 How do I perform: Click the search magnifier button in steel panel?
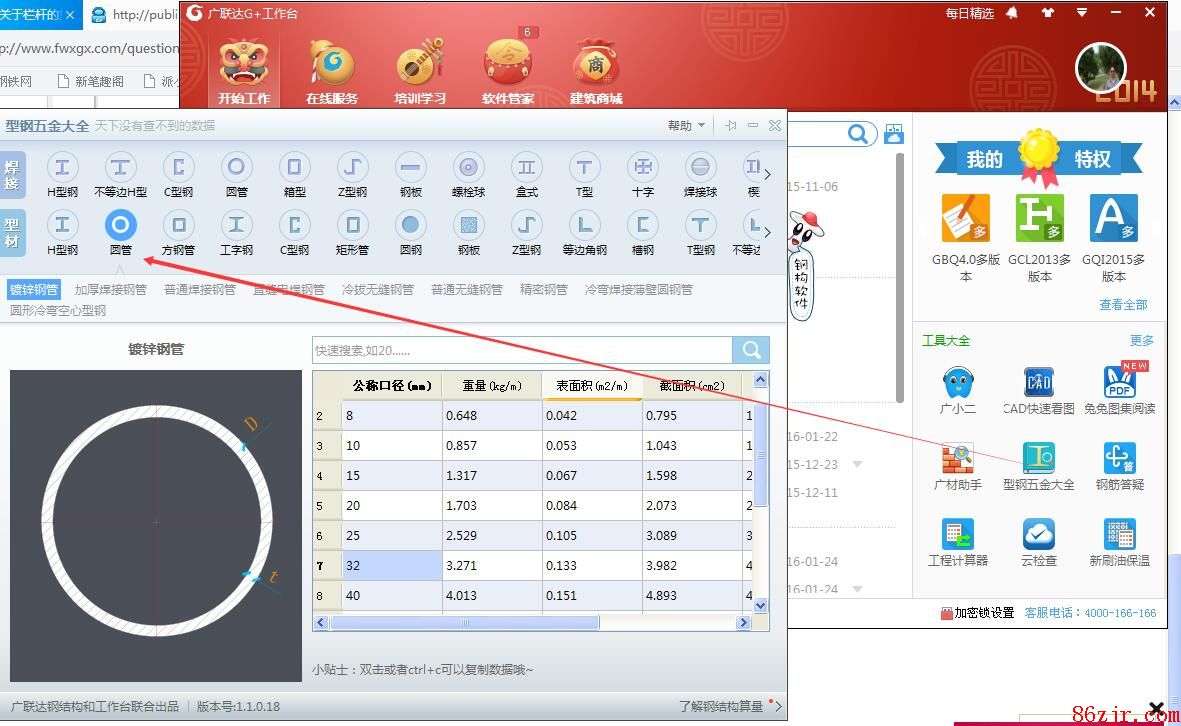click(751, 350)
